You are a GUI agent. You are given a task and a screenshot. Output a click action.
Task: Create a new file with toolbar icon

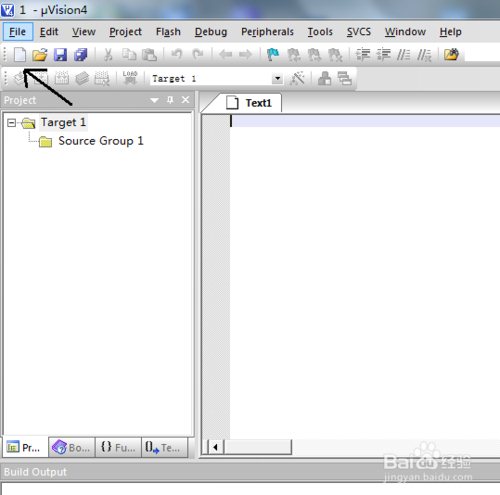(20, 54)
